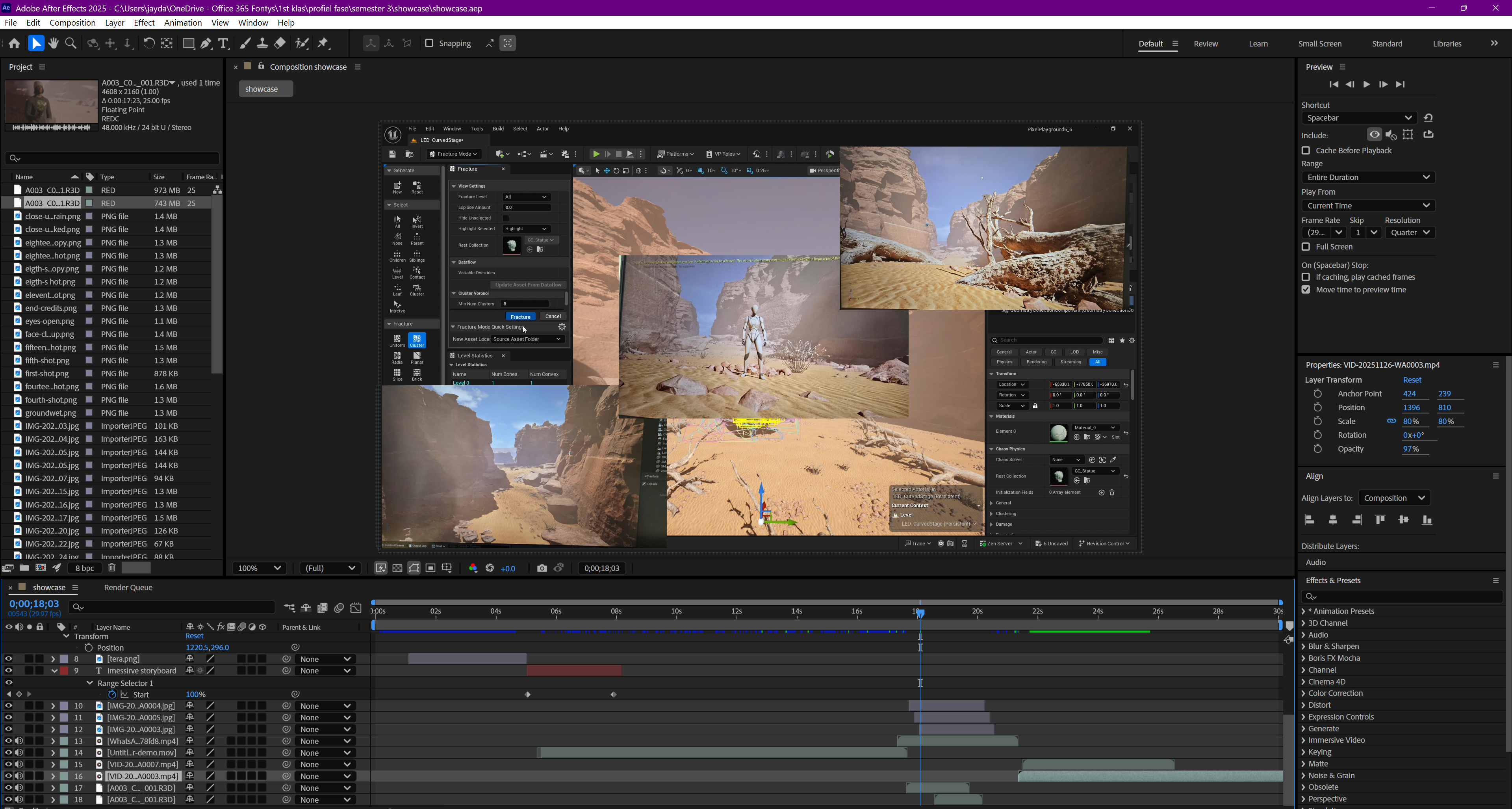1512x809 pixels.
Task: Select the Zoom tool in toolbar
Action: click(71, 43)
